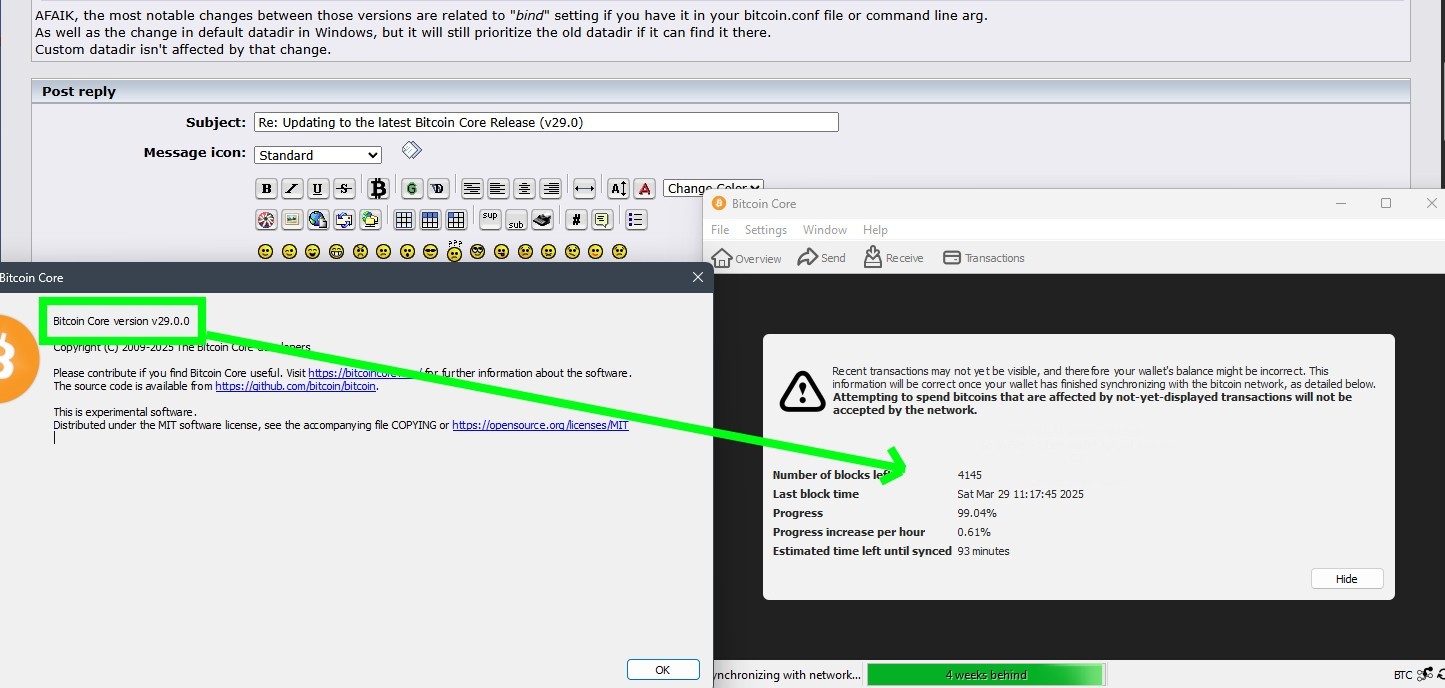This screenshot has height=688, width=1445.
Task: Open the red font face tool
Action: 645,188
